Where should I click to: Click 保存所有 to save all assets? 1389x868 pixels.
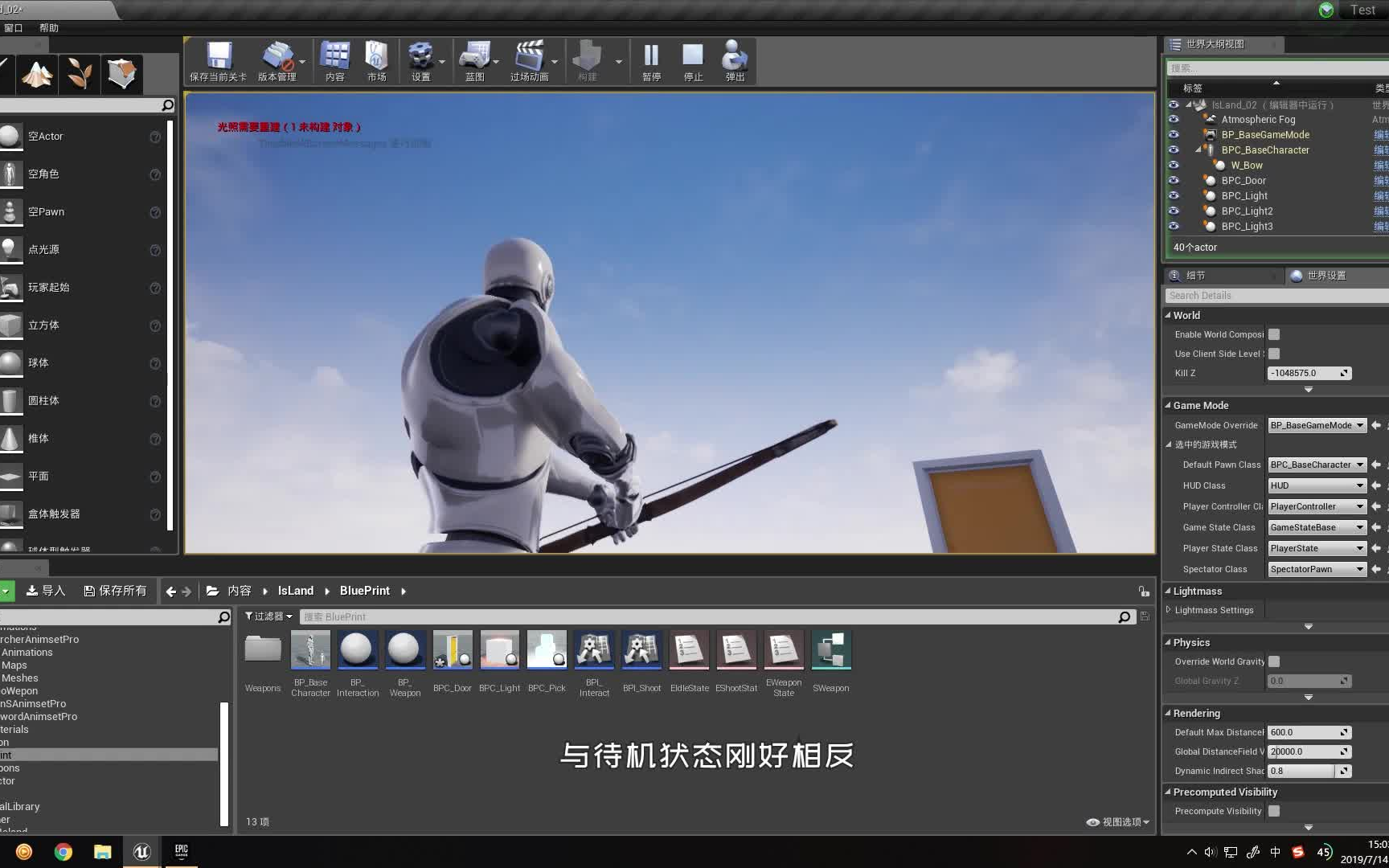point(115,590)
